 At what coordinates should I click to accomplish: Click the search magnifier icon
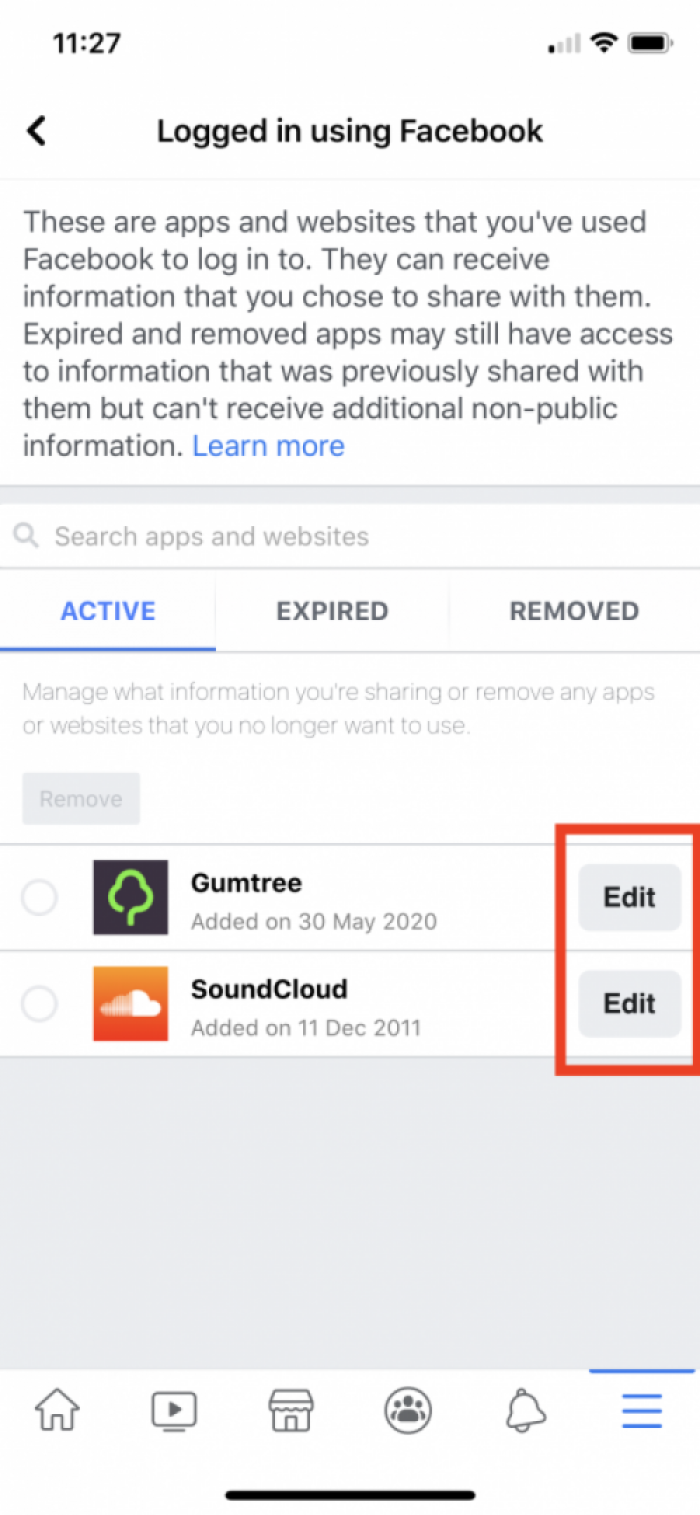[x=26, y=536]
